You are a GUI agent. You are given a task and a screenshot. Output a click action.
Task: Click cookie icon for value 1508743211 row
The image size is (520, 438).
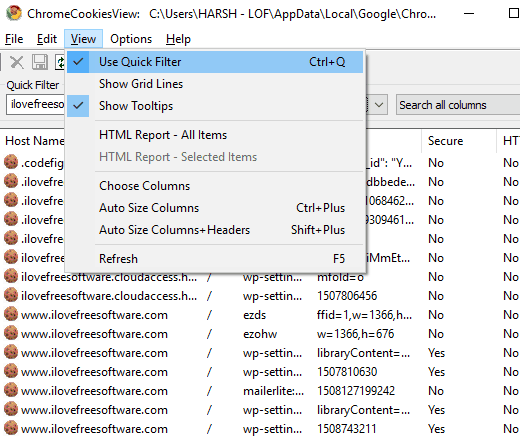(11, 428)
